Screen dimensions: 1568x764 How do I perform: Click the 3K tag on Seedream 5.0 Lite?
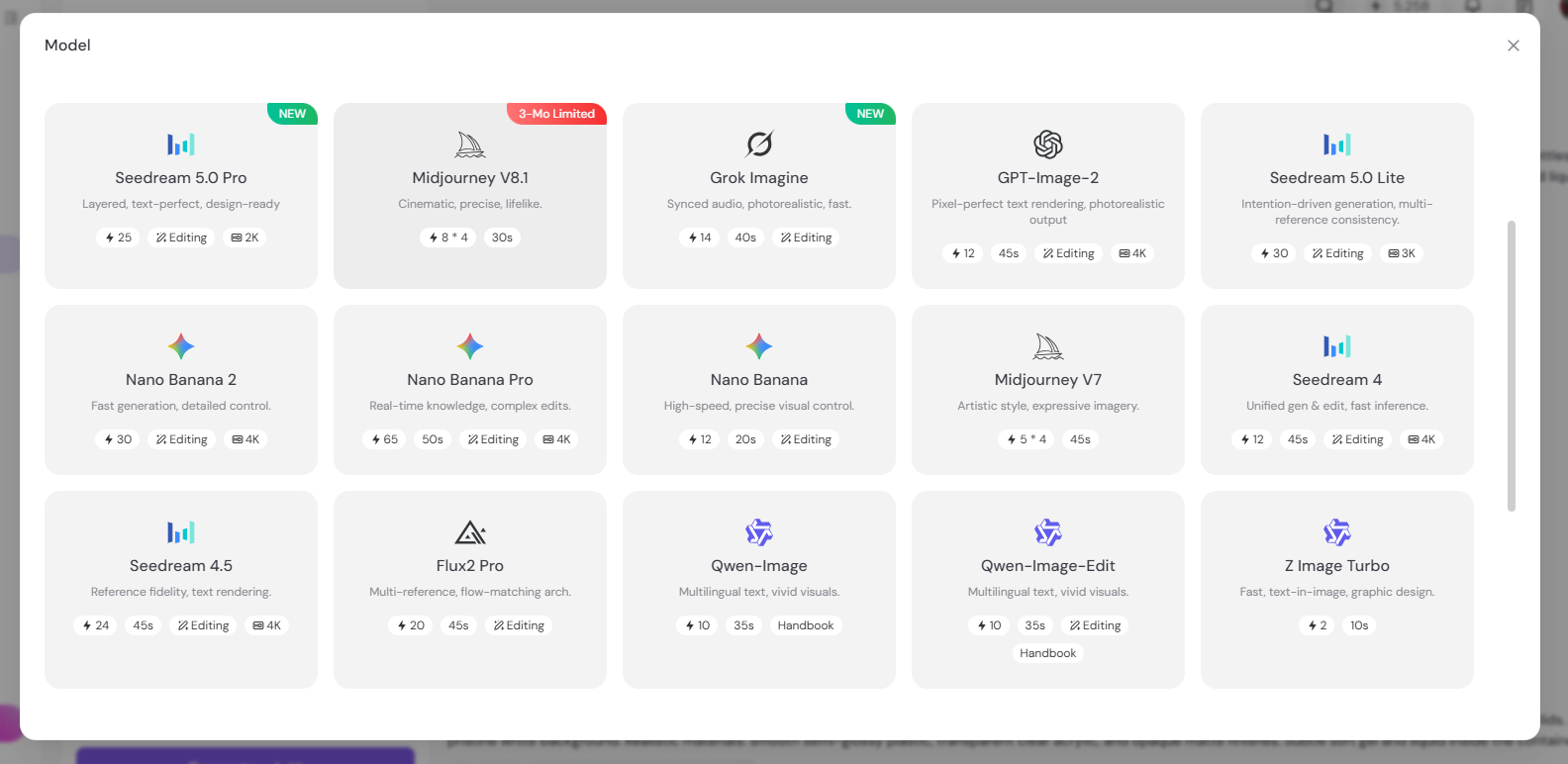pos(1402,253)
